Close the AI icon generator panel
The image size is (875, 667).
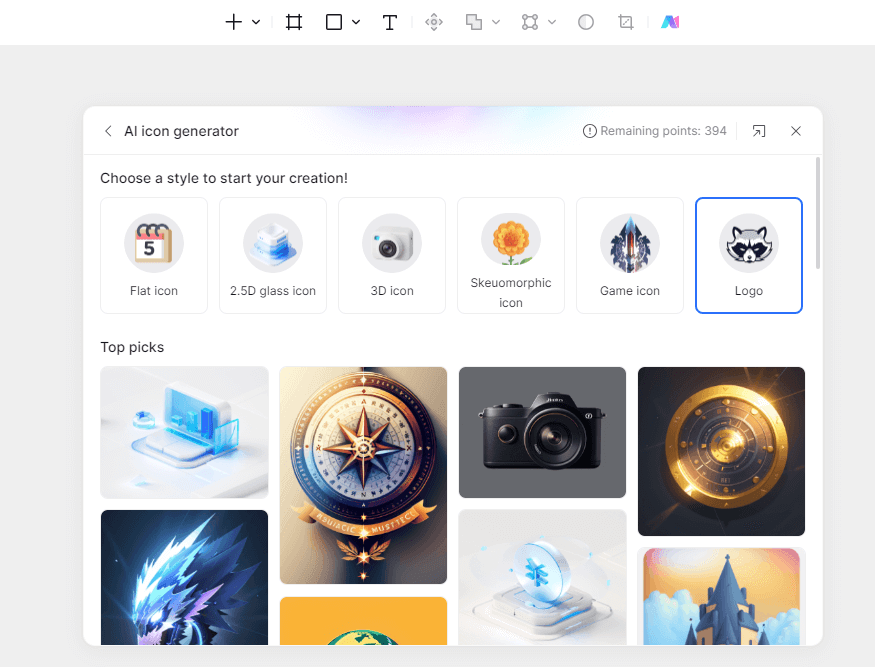pyautogui.click(x=796, y=131)
